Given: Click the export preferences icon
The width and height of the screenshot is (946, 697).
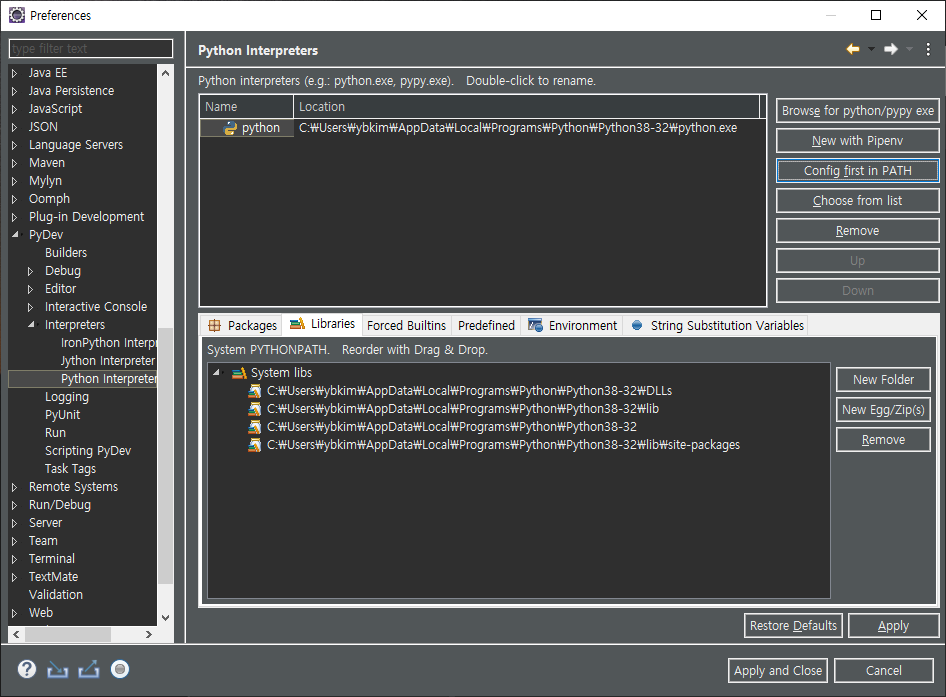Looking at the screenshot, I should click(89, 669).
